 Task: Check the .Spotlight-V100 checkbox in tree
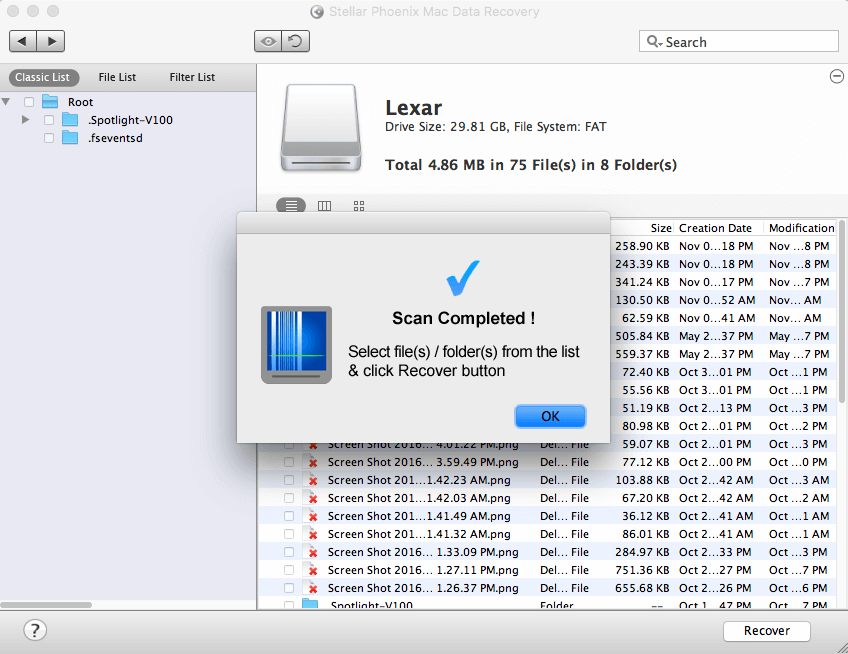49,120
